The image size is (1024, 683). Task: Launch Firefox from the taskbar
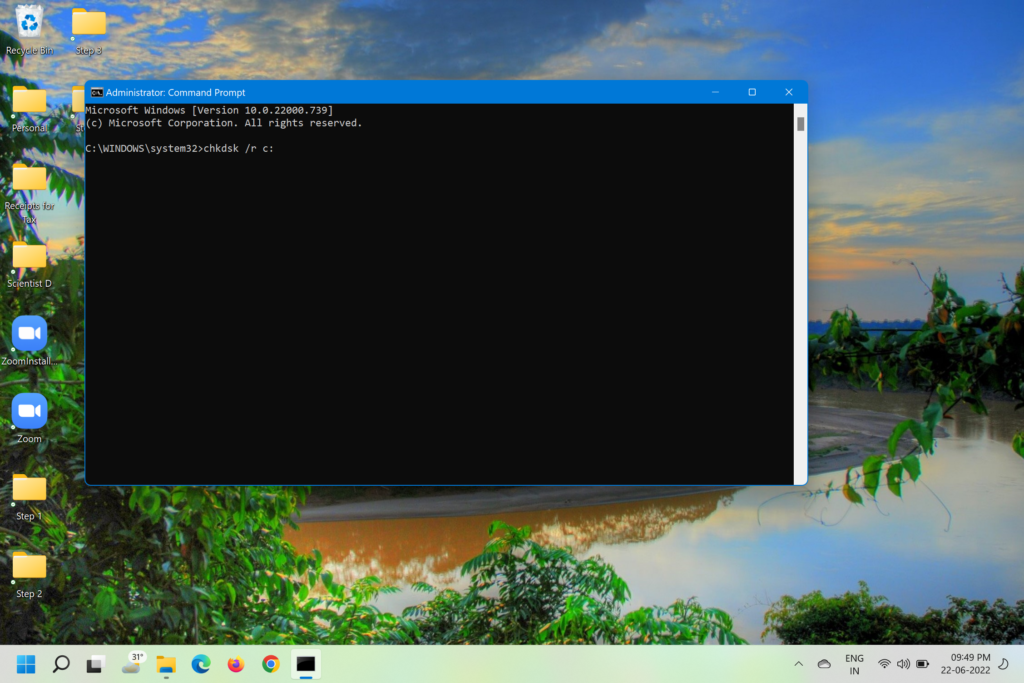236,664
